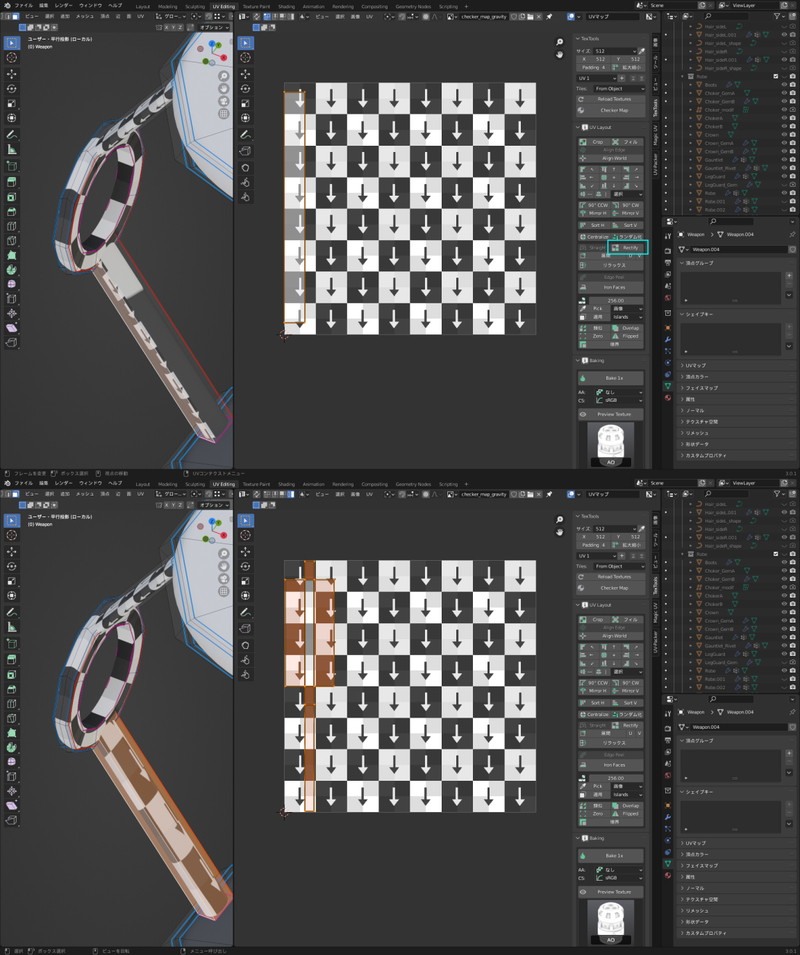Open オプション dropdown in upper 3D viewport header
This screenshot has height=955, width=800.
(x=213, y=27)
